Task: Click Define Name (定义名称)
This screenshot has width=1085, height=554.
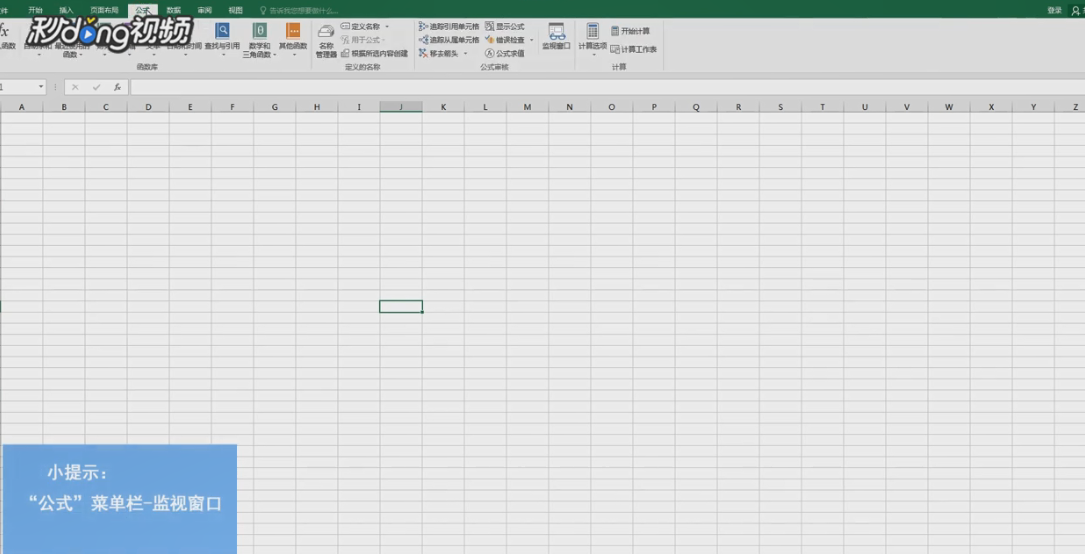Action: (x=361, y=26)
